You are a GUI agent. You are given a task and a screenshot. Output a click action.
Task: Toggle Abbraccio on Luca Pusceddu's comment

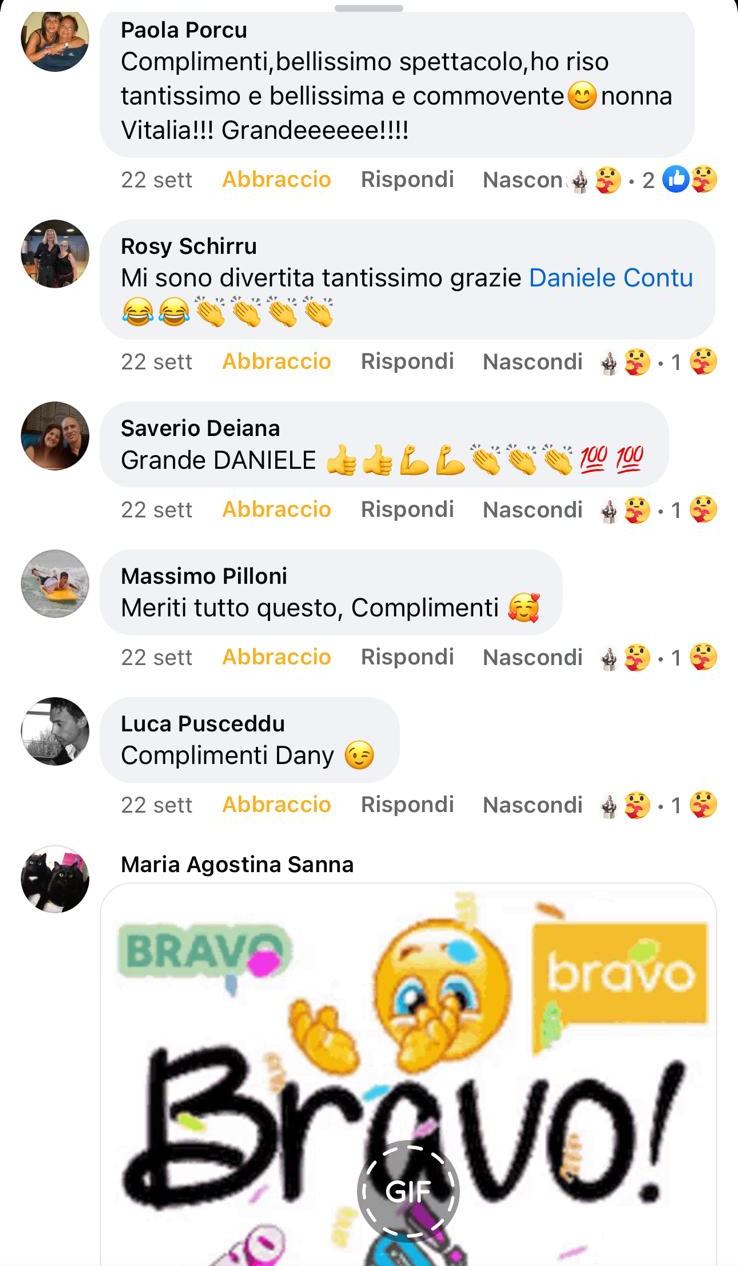point(276,805)
